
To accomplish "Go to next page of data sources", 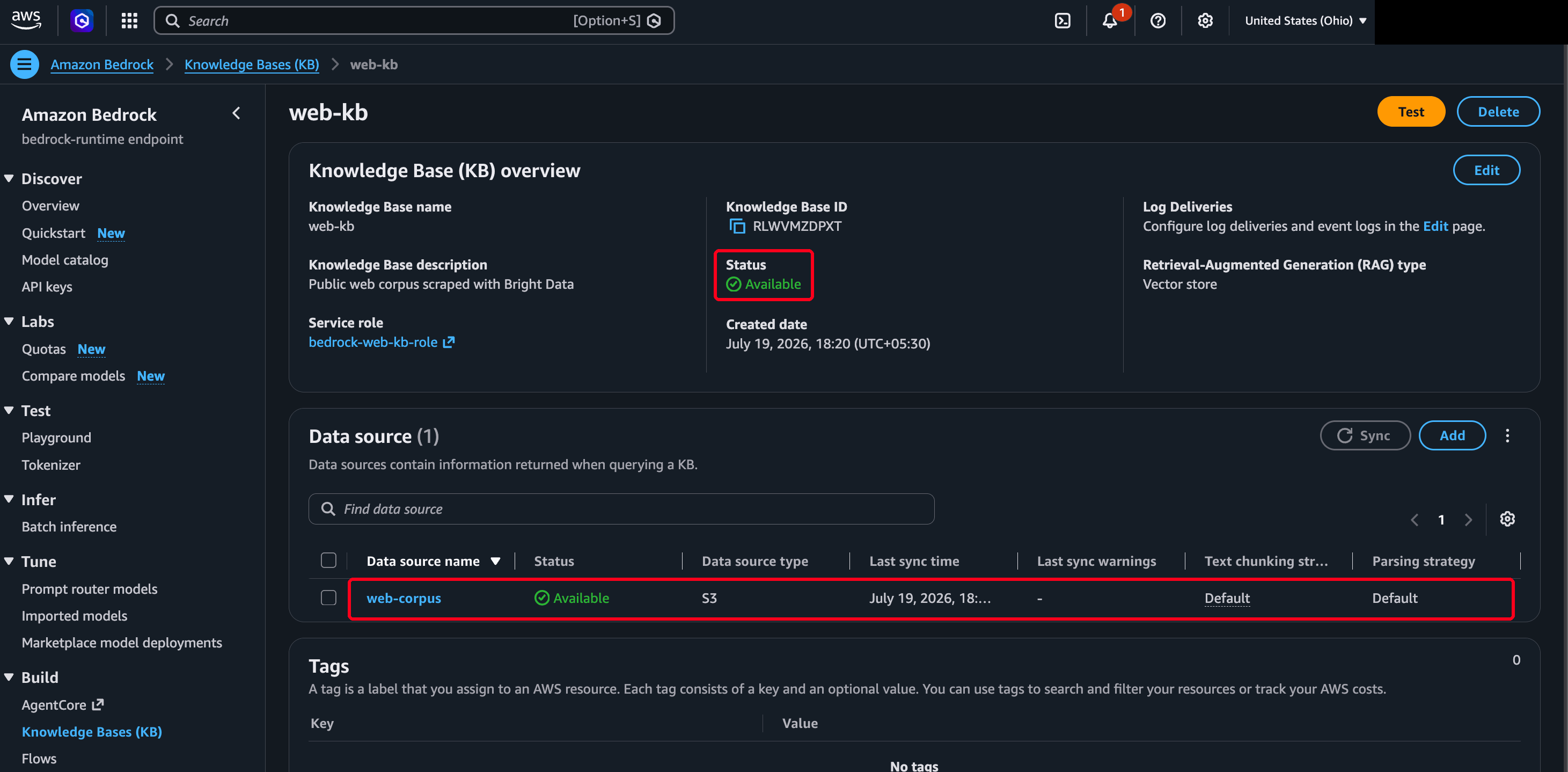I will (x=1468, y=519).
